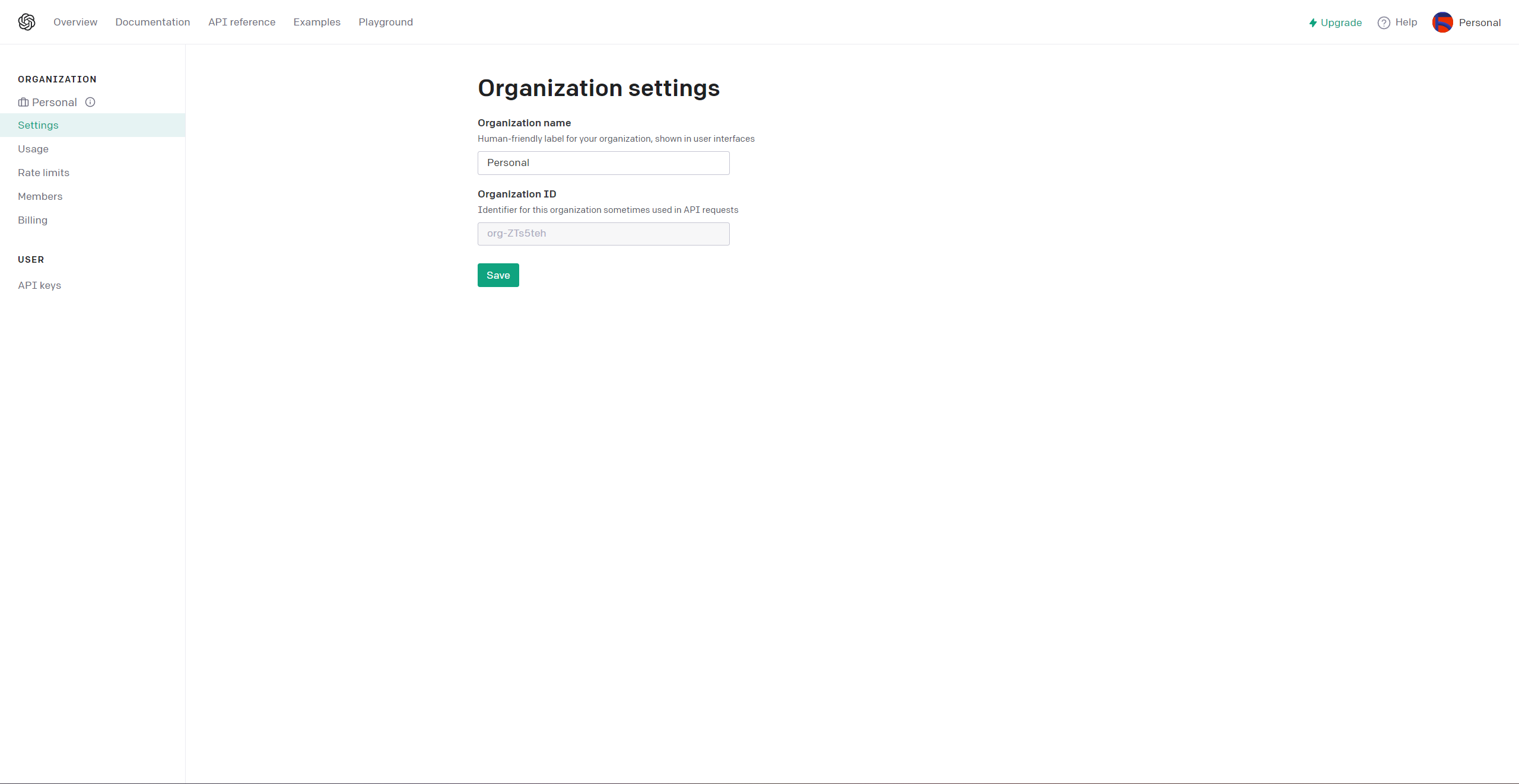Click the Settings menu item in sidebar

tap(37, 124)
